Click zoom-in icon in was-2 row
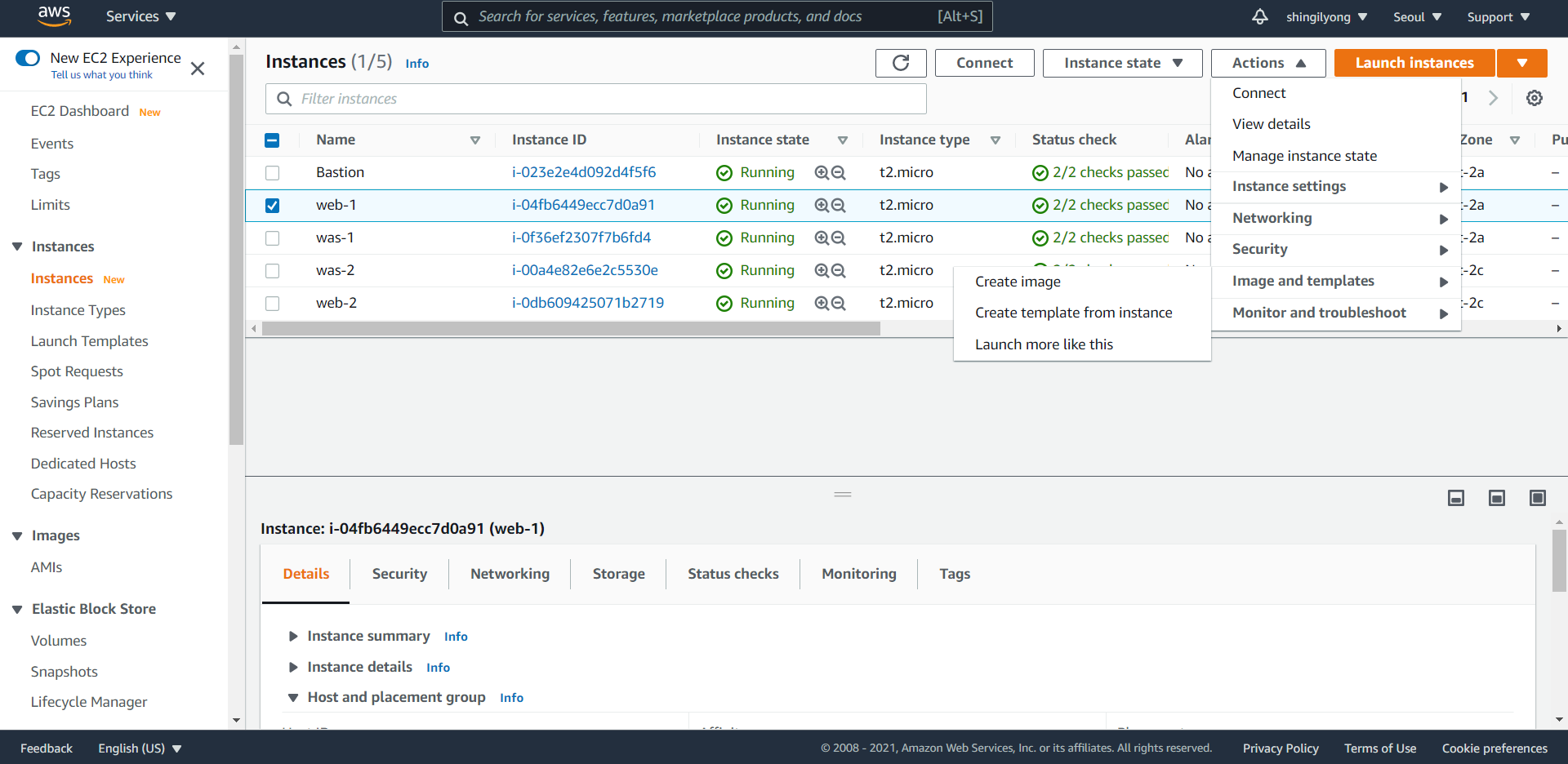Screen dimensions: 1568x764 (x=822, y=270)
